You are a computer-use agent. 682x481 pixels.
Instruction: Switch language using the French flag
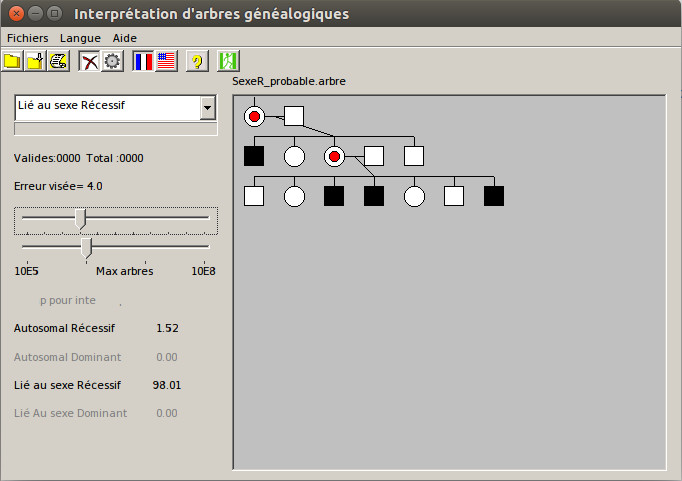[143, 61]
